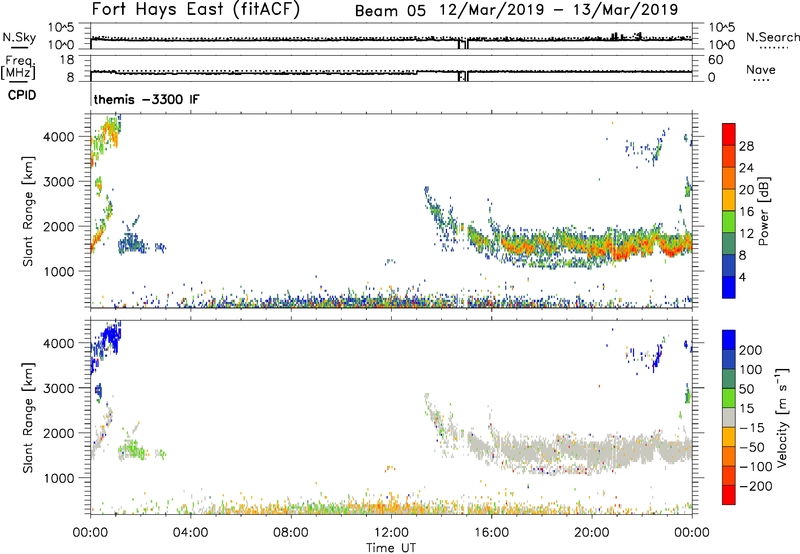Click the green velocity patch near 02:00 UT
The image size is (800, 554).
(x=134, y=451)
